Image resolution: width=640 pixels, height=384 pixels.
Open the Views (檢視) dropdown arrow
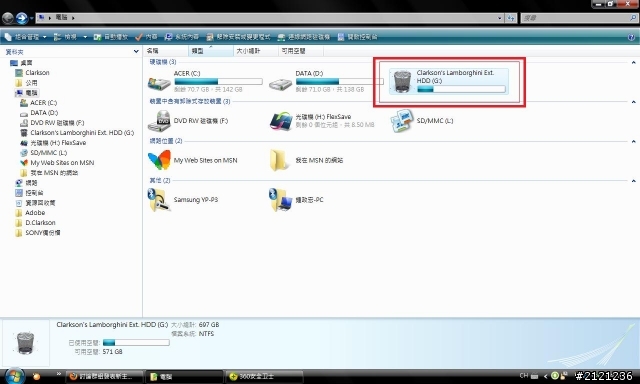[x=85, y=37]
